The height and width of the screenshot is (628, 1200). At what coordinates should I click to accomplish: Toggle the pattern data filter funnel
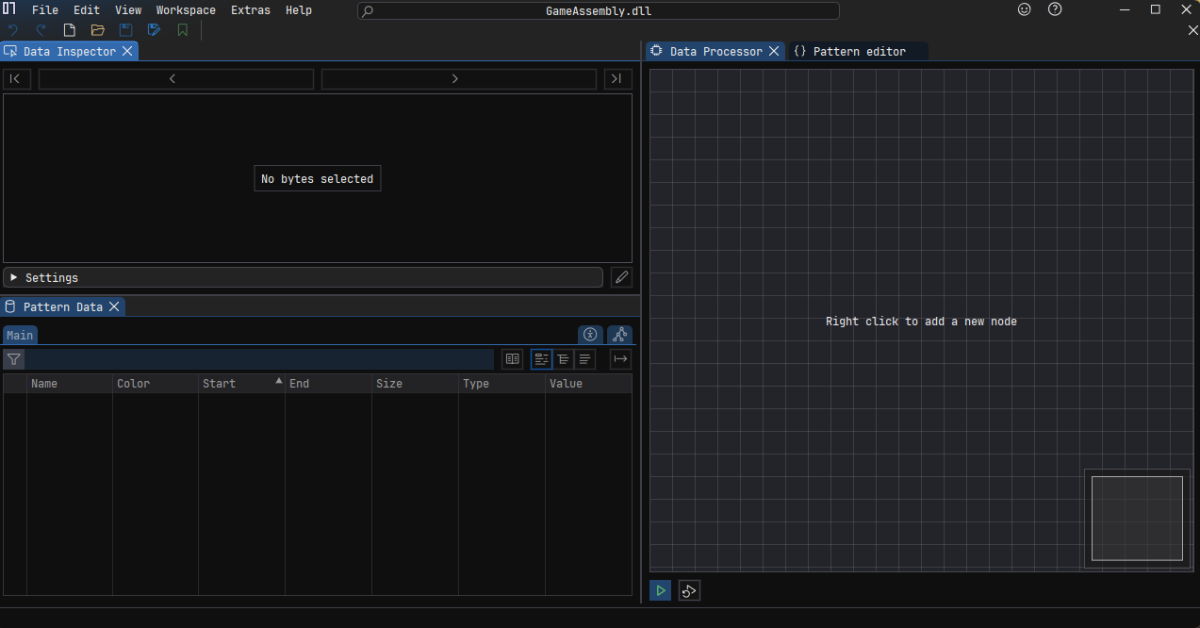[14, 359]
